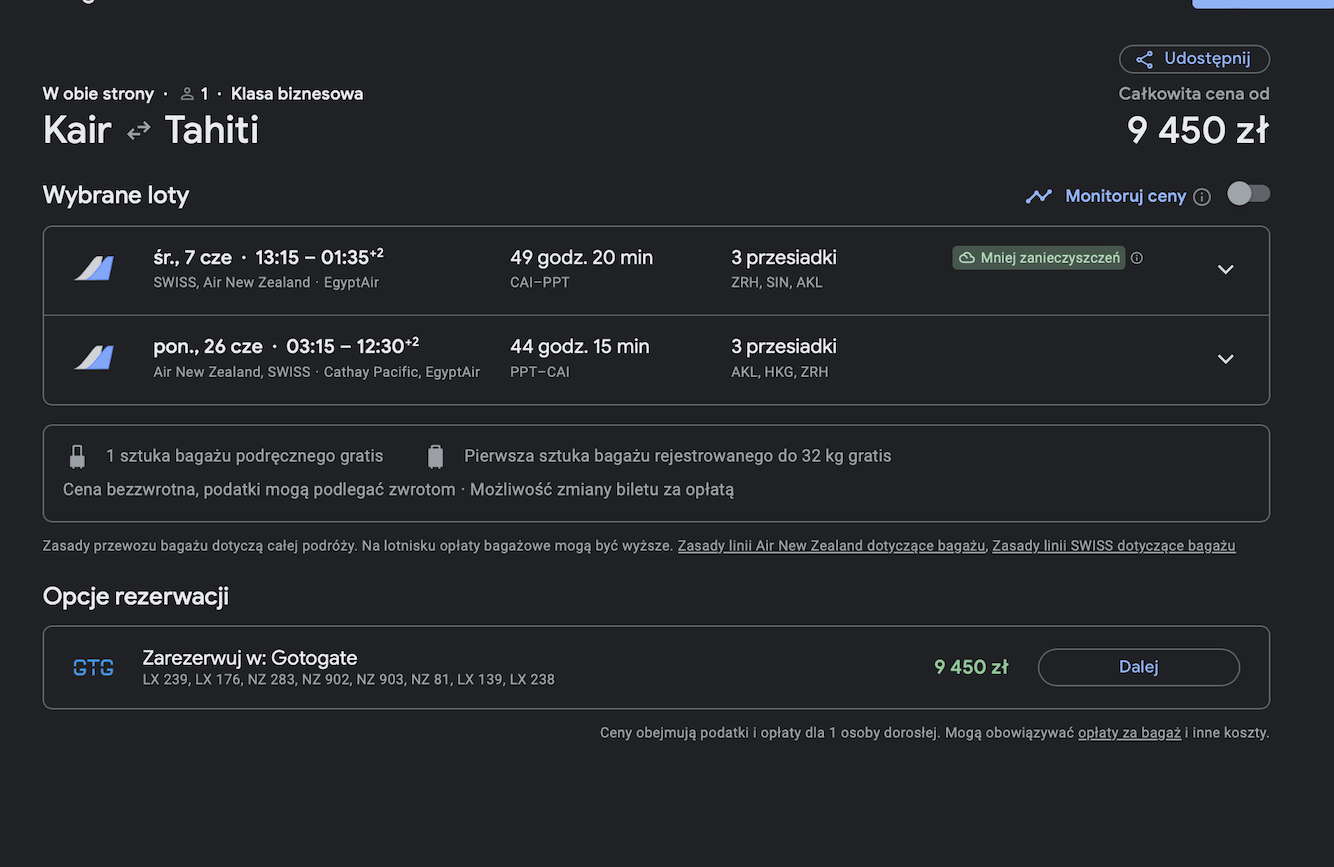The image size is (1334, 867).
Task: Click the 1 sztuka bagażu podręcznego gratis text
Action: [x=245, y=456]
